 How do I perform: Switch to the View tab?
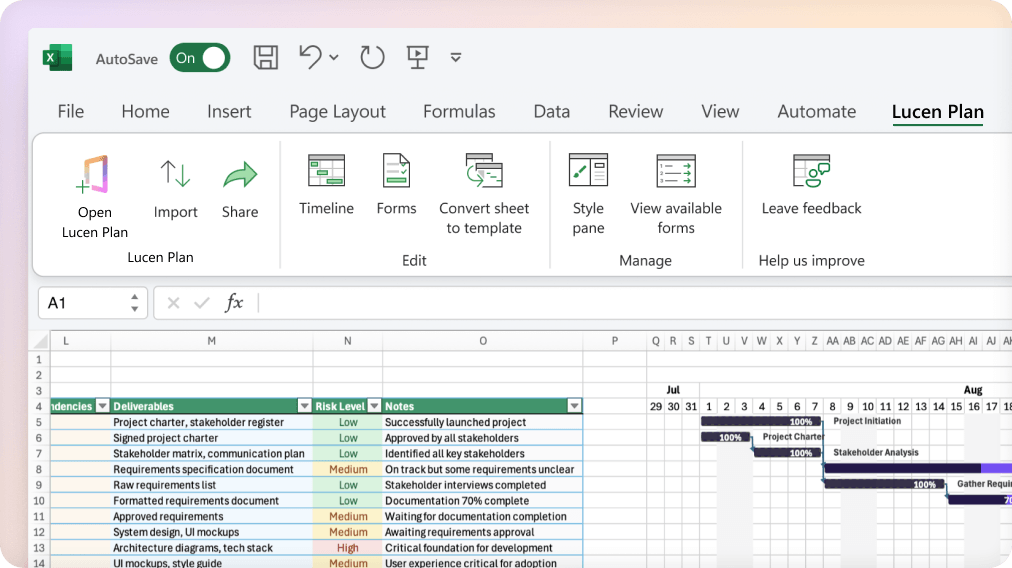click(720, 112)
